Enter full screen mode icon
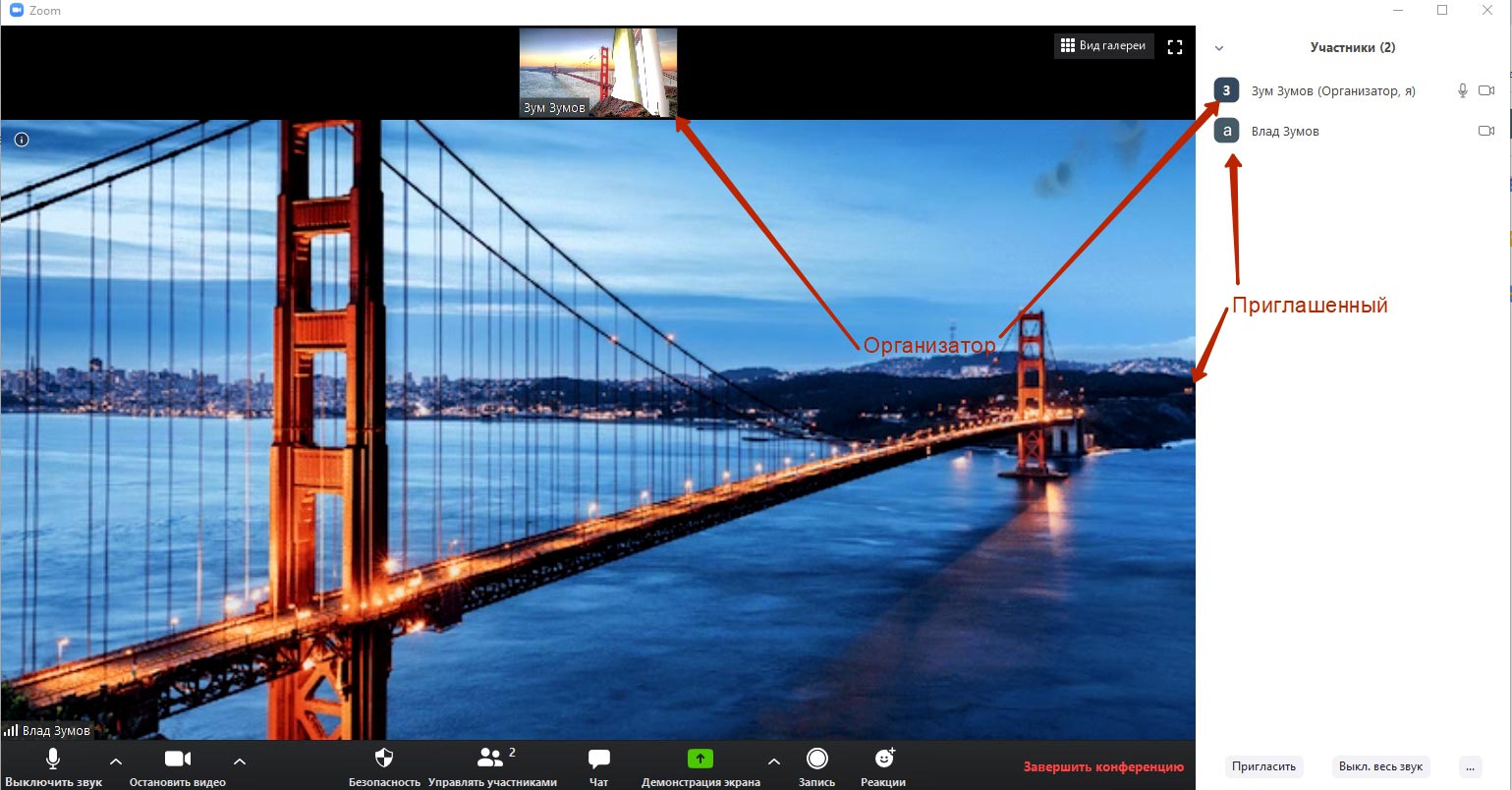Viewport: 1512px width, 790px height. (1174, 46)
